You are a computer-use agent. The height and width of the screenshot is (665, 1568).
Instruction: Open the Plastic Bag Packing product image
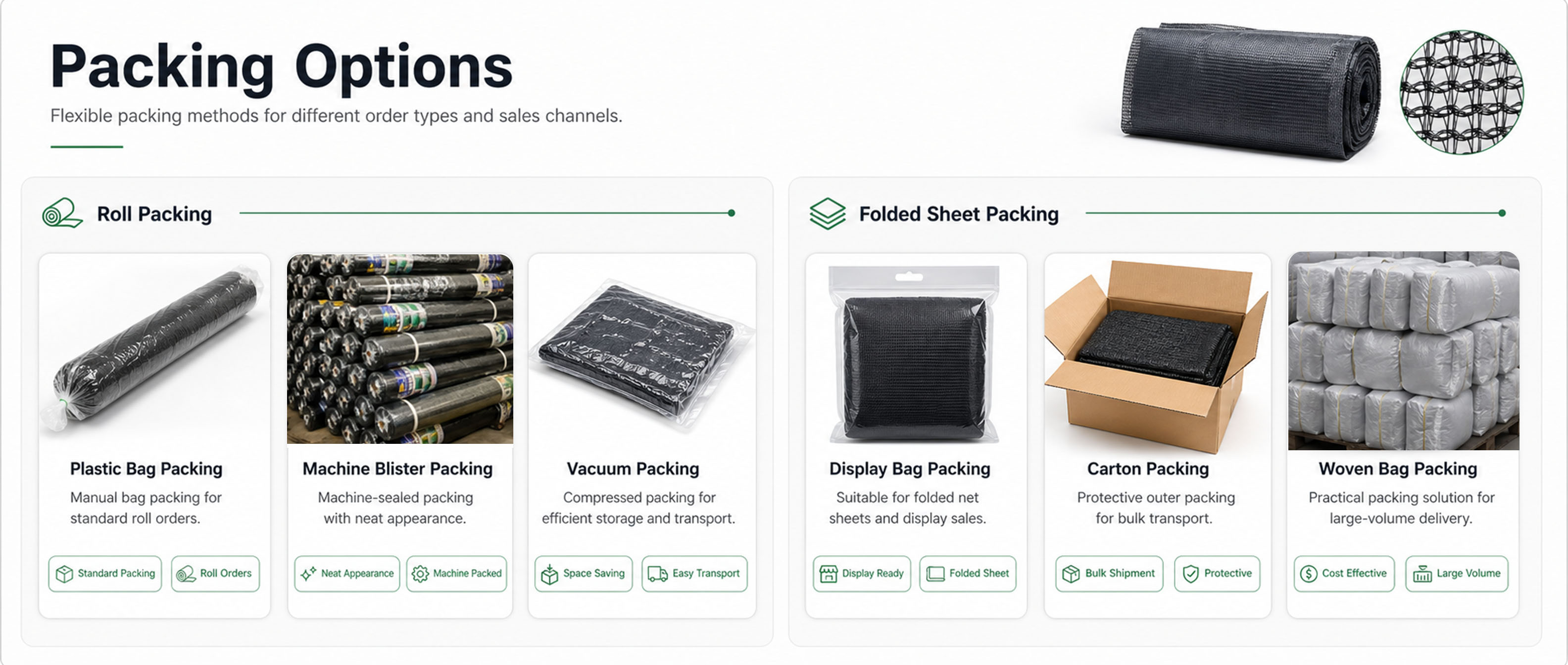point(154,350)
